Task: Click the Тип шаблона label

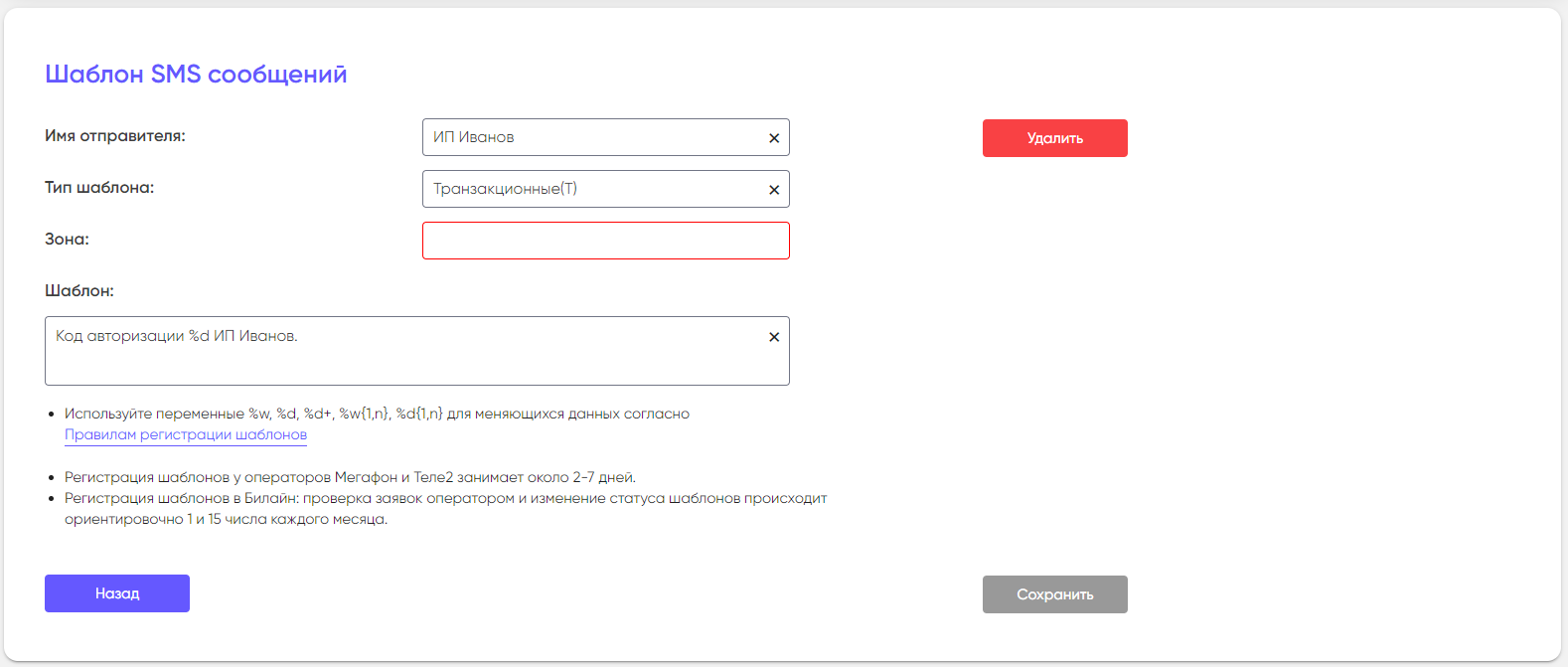Action: tap(99, 188)
